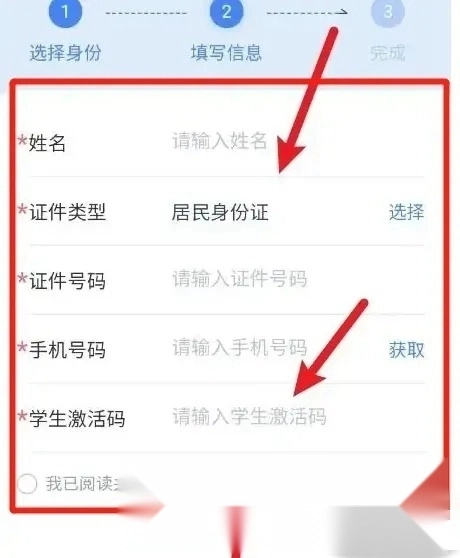Click the 证件号码 field label
The image size is (460, 558).
tap(67, 281)
